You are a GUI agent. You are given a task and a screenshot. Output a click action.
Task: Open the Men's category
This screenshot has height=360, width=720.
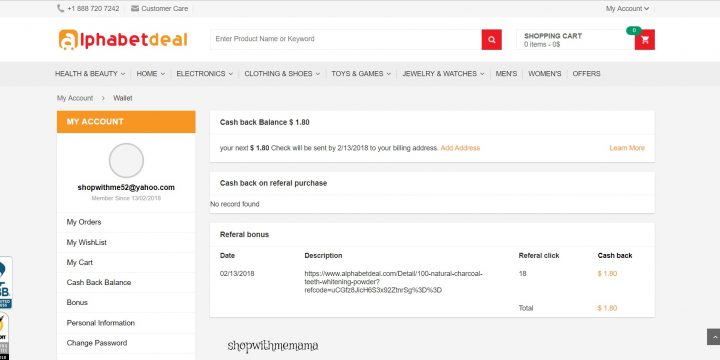(506, 73)
